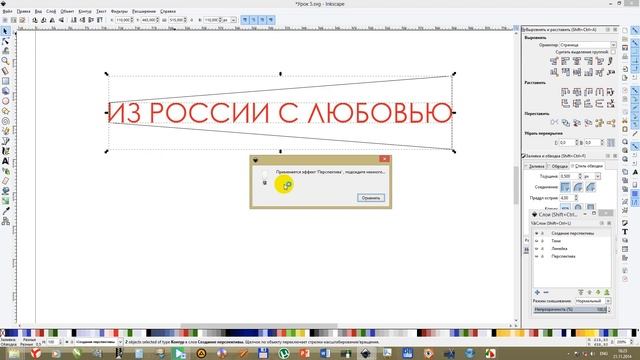Select the Node edit tool
This screenshot has width=640, height=360.
5,41
